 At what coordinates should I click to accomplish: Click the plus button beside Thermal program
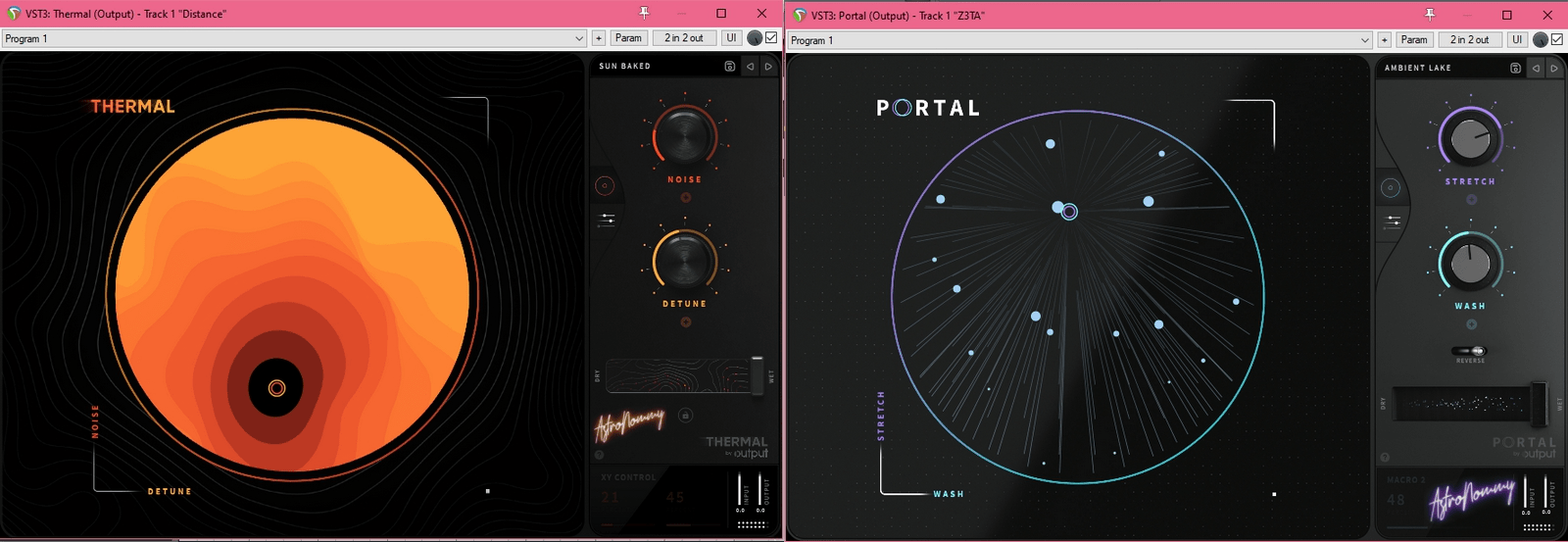599,38
